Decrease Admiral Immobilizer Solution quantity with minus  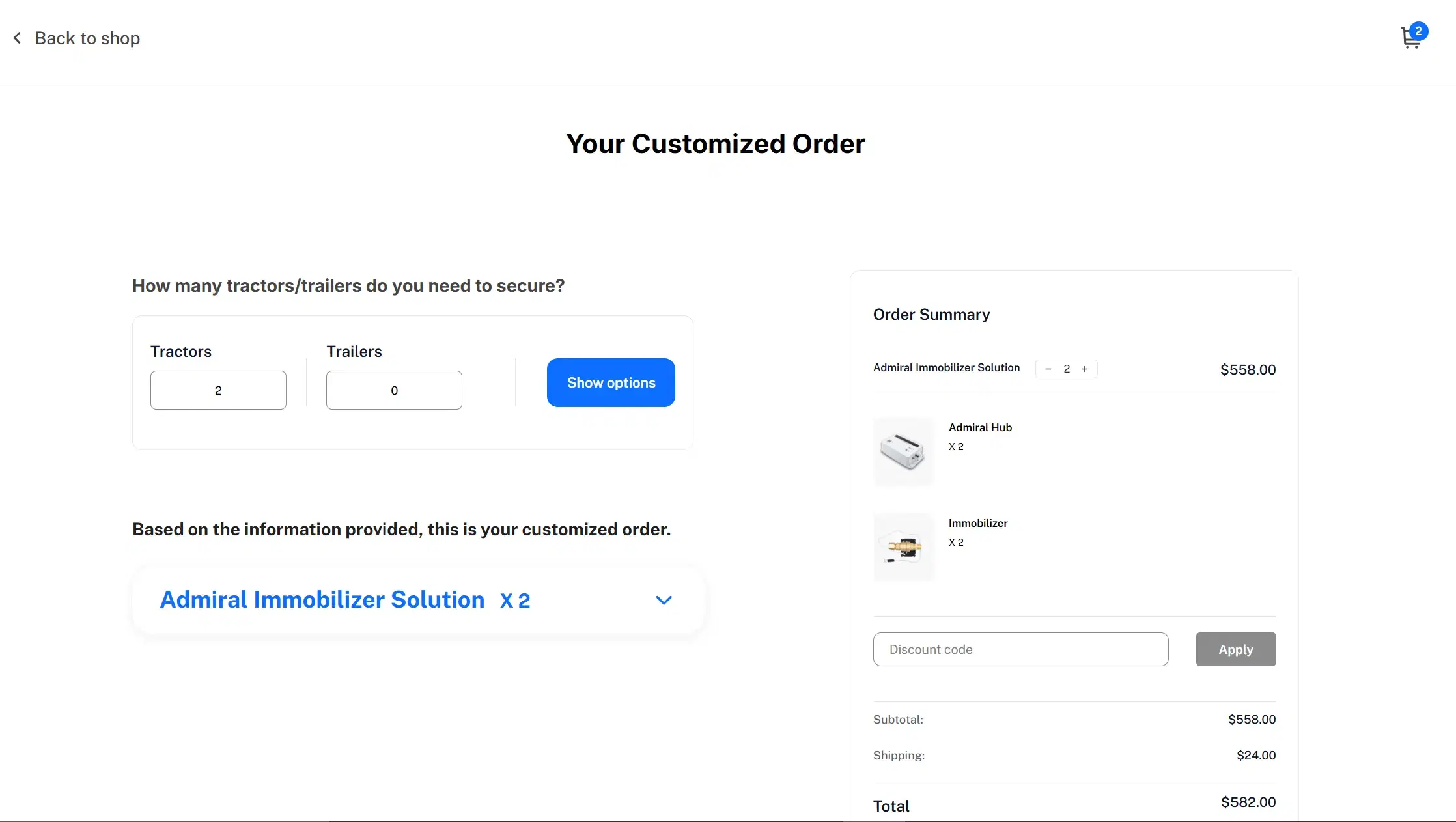tap(1048, 369)
